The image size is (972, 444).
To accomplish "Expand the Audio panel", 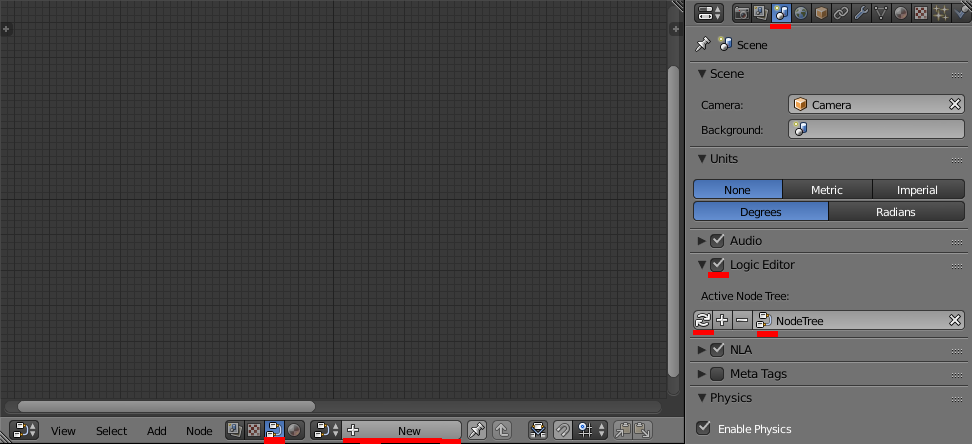I will [702, 241].
